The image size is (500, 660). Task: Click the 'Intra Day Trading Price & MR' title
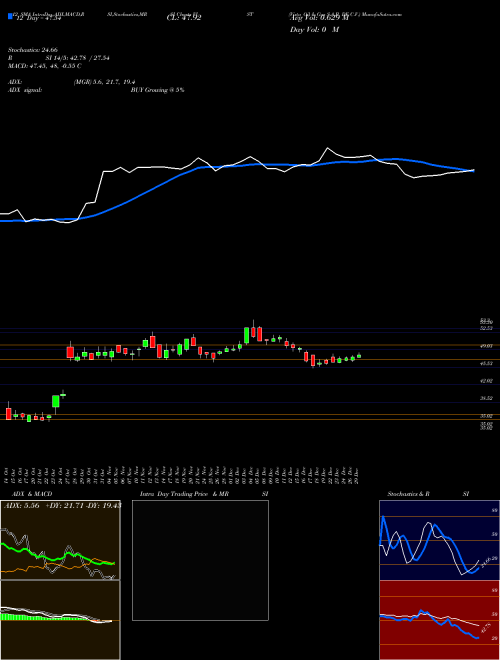click(185, 494)
